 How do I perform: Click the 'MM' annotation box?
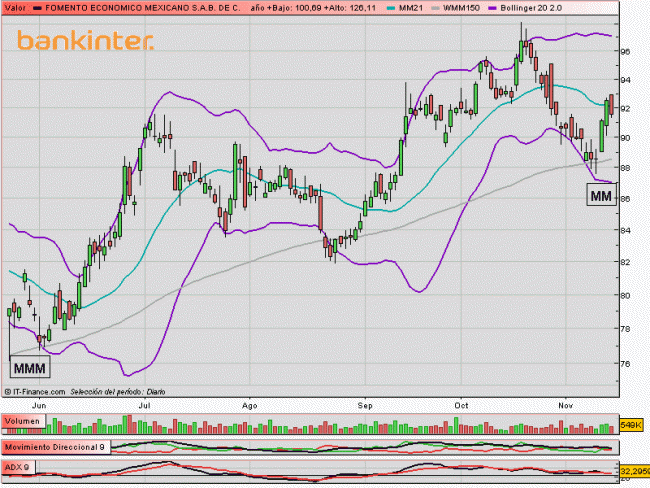pos(601,196)
